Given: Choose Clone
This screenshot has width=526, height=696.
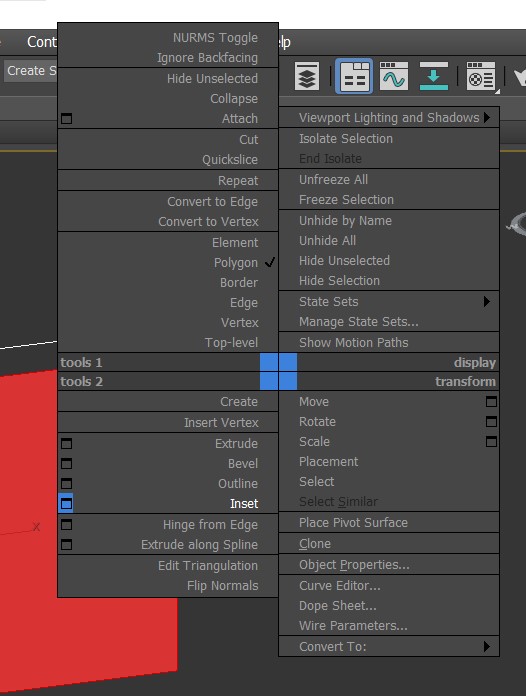Looking at the screenshot, I should click(x=315, y=544).
